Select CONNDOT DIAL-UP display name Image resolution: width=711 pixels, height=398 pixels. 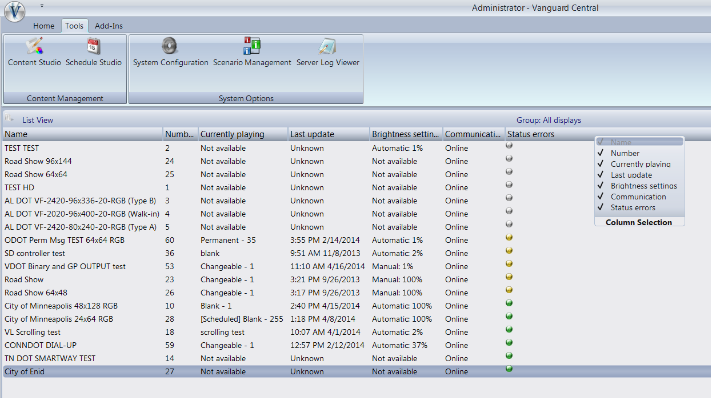40,345
